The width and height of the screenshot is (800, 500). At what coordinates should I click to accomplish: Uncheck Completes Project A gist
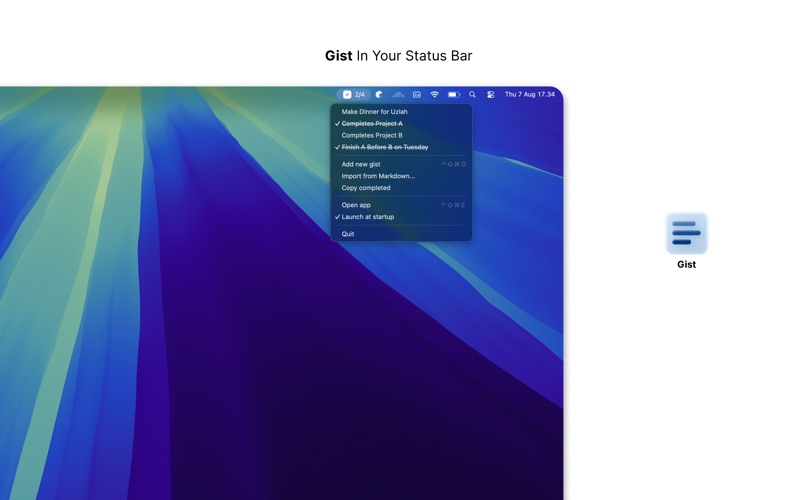[x=401, y=123]
